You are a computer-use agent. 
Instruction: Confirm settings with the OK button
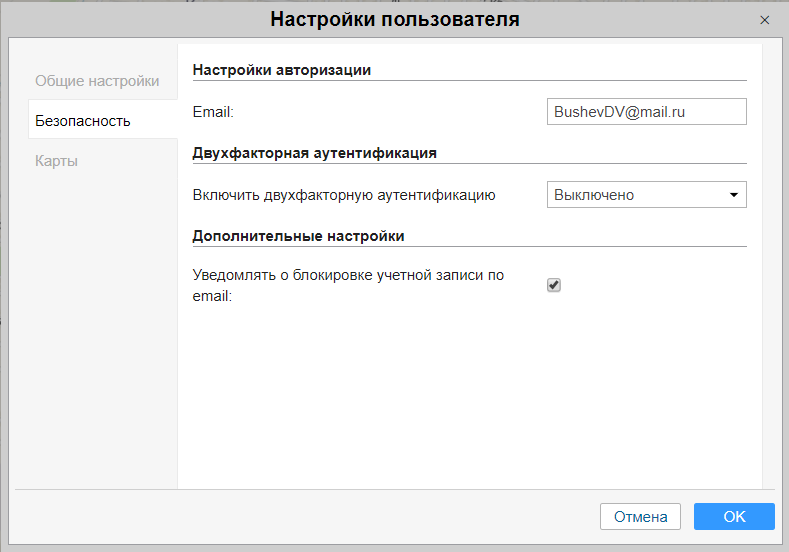734,516
